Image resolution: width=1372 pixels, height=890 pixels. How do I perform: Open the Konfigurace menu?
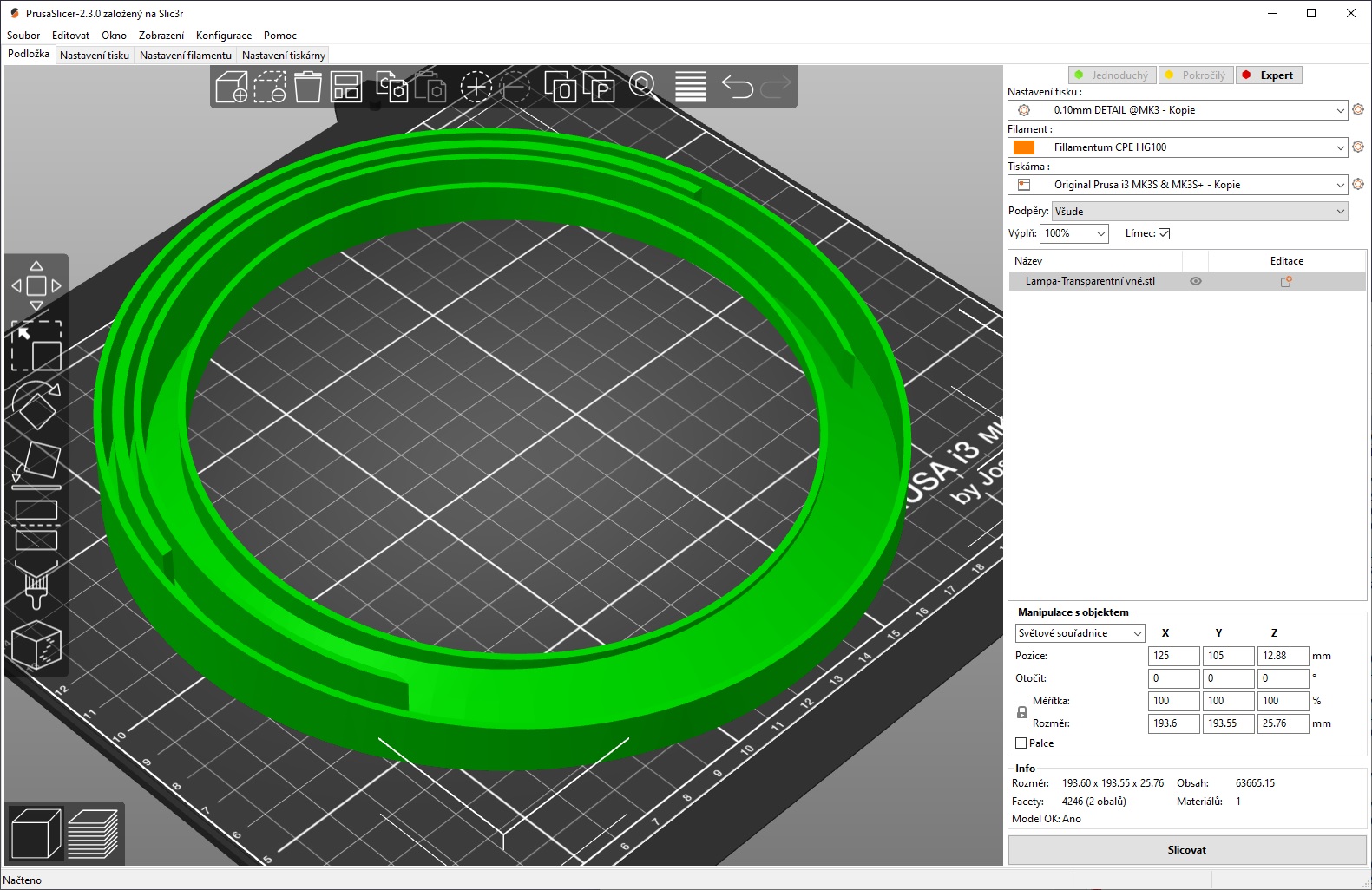click(223, 36)
